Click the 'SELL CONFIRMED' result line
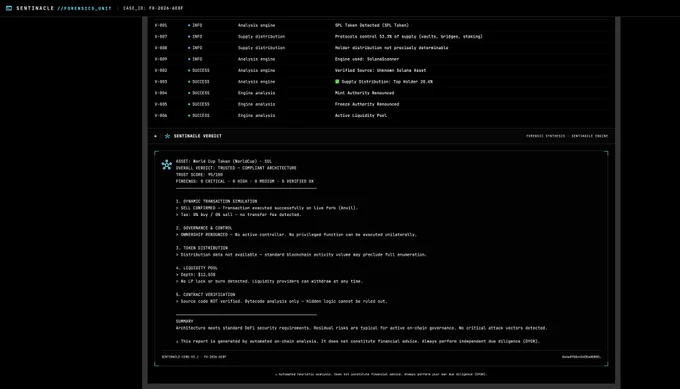This screenshot has width=680, height=389. (x=267, y=208)
